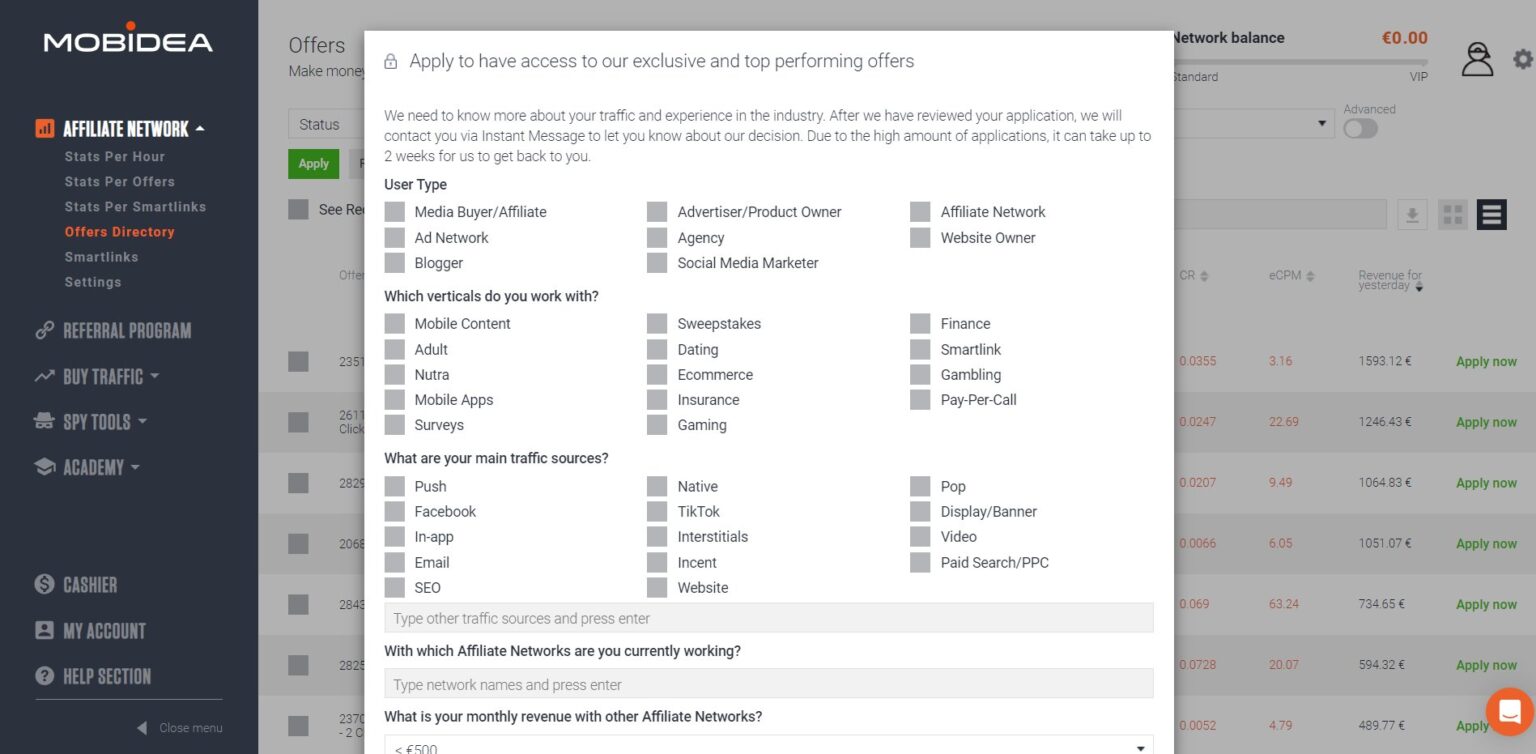Click the Mobidea logo
The width and height of the screenshot is (1536, 754).
[128, 40]
